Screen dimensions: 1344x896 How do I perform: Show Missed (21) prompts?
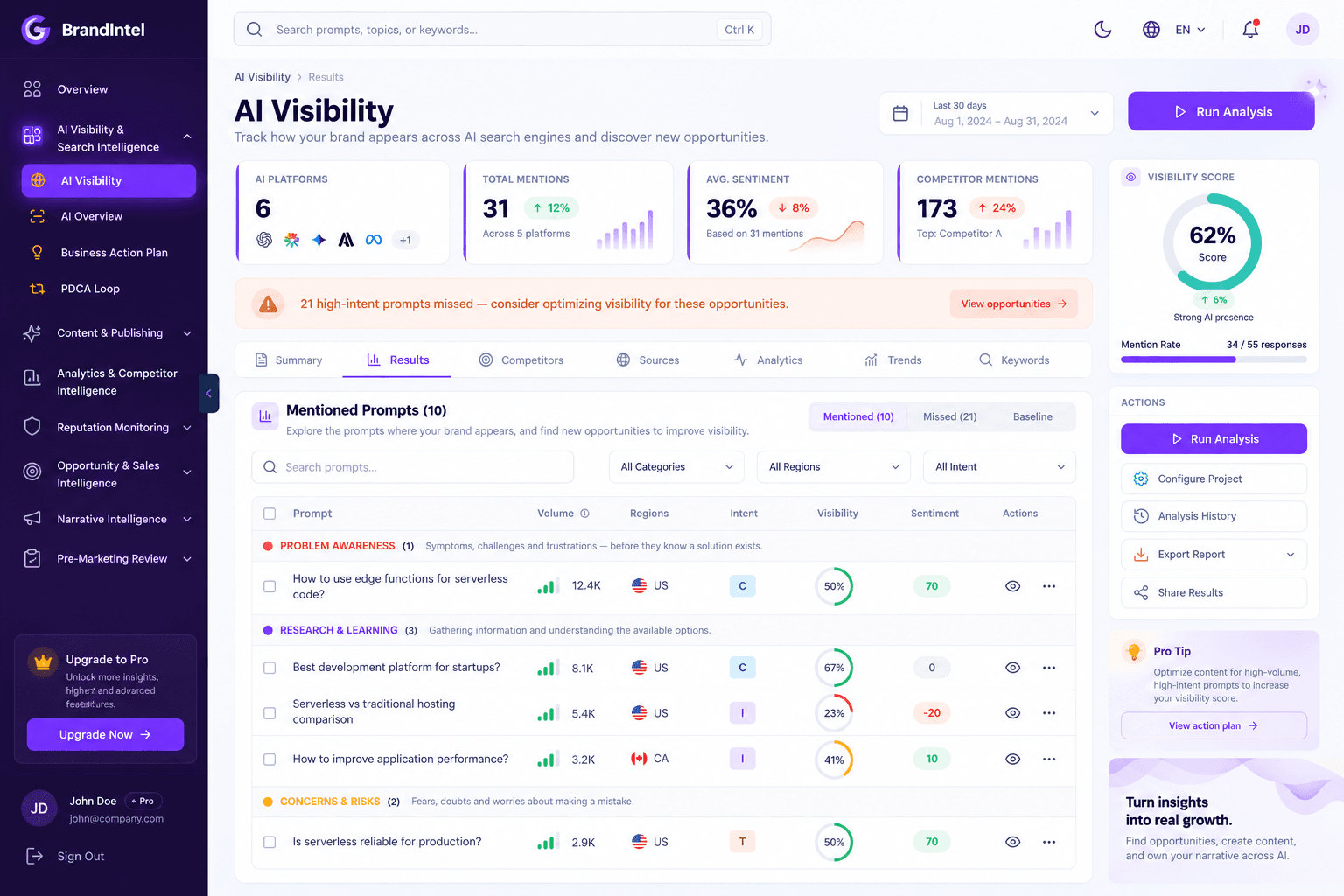949,416
